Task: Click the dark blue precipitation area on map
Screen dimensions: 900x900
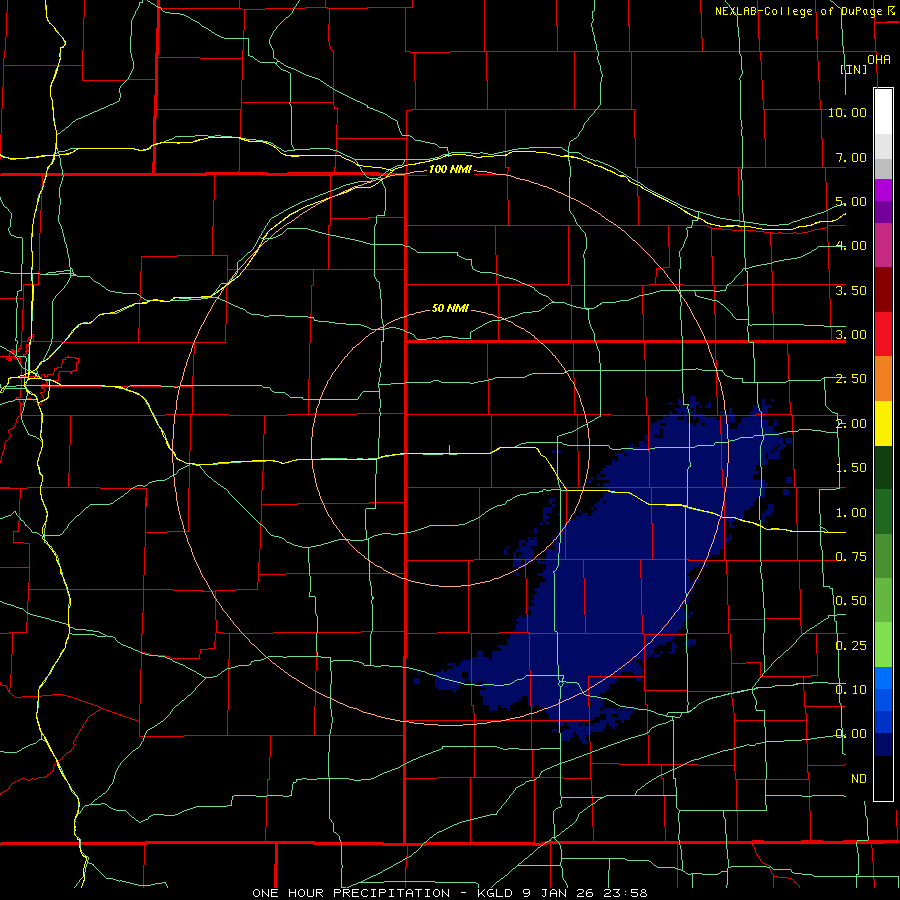Action: [x=620, y=574]
